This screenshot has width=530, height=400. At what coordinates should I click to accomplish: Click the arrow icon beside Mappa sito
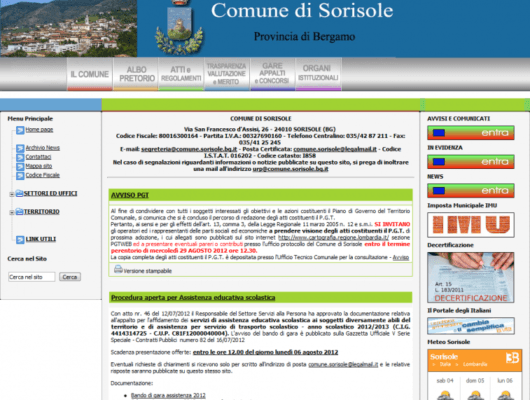[x=20, y=166]
